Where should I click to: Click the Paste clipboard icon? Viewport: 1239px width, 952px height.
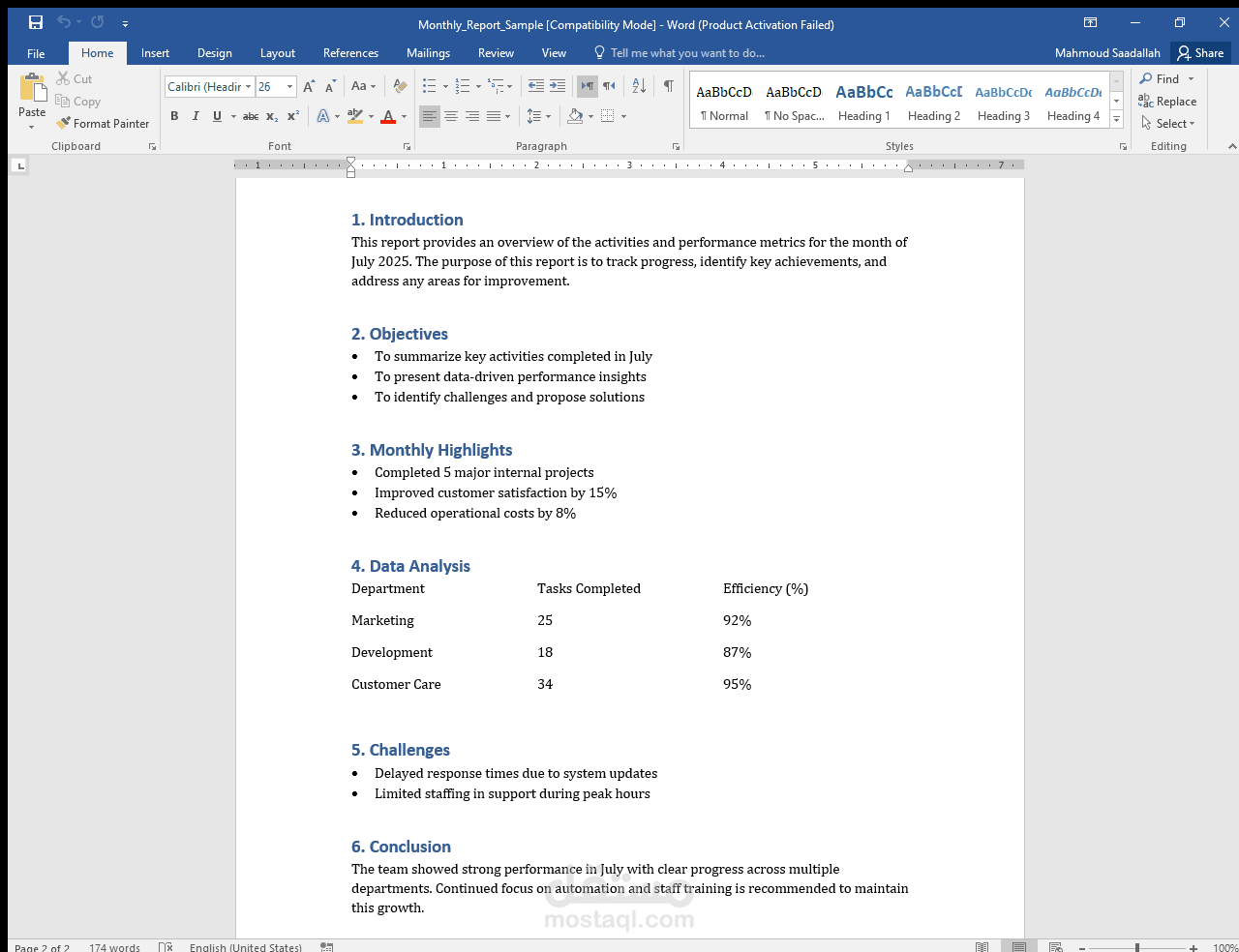[32, 89]
